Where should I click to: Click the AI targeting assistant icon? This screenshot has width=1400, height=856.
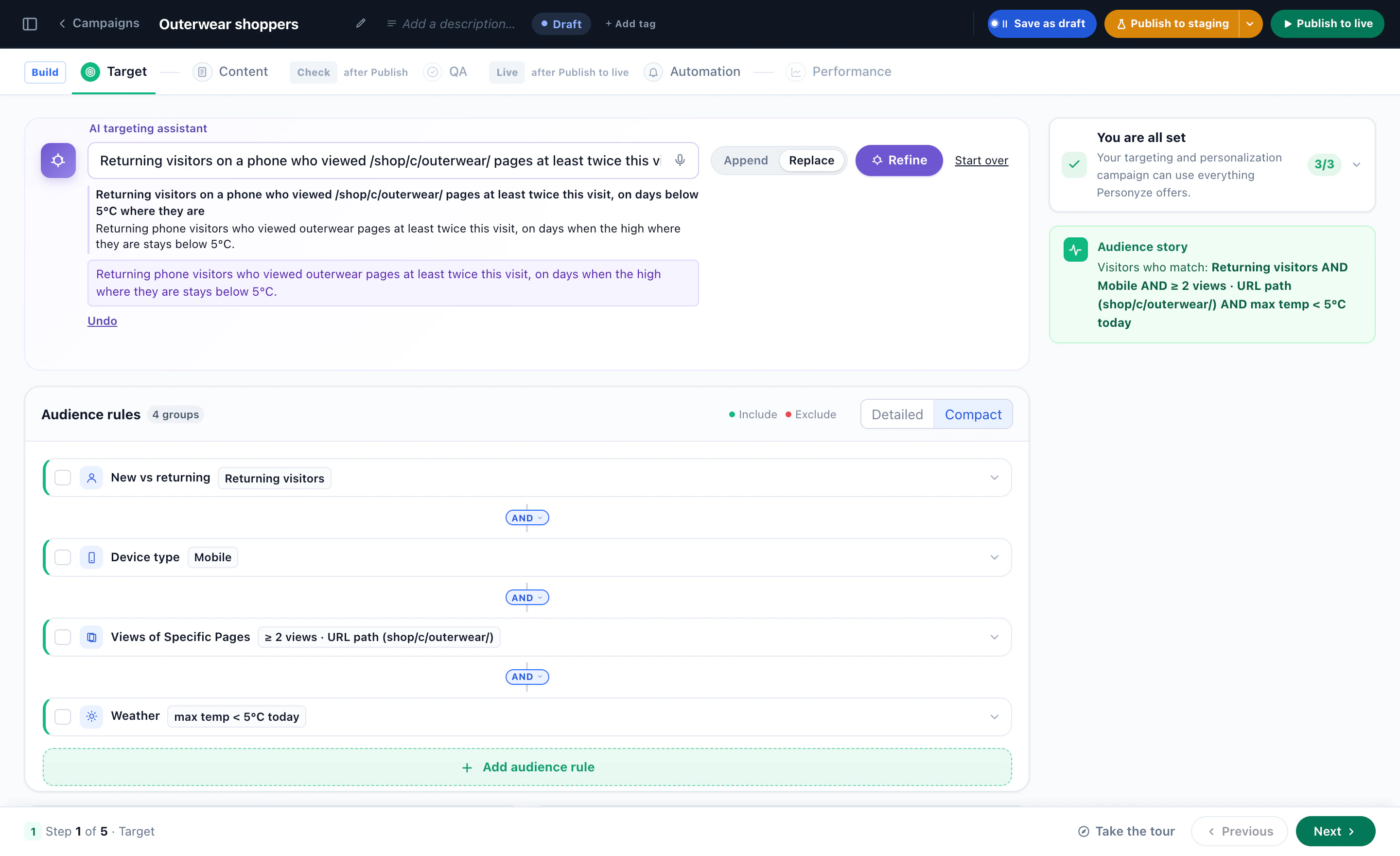(x=58, y=160)
